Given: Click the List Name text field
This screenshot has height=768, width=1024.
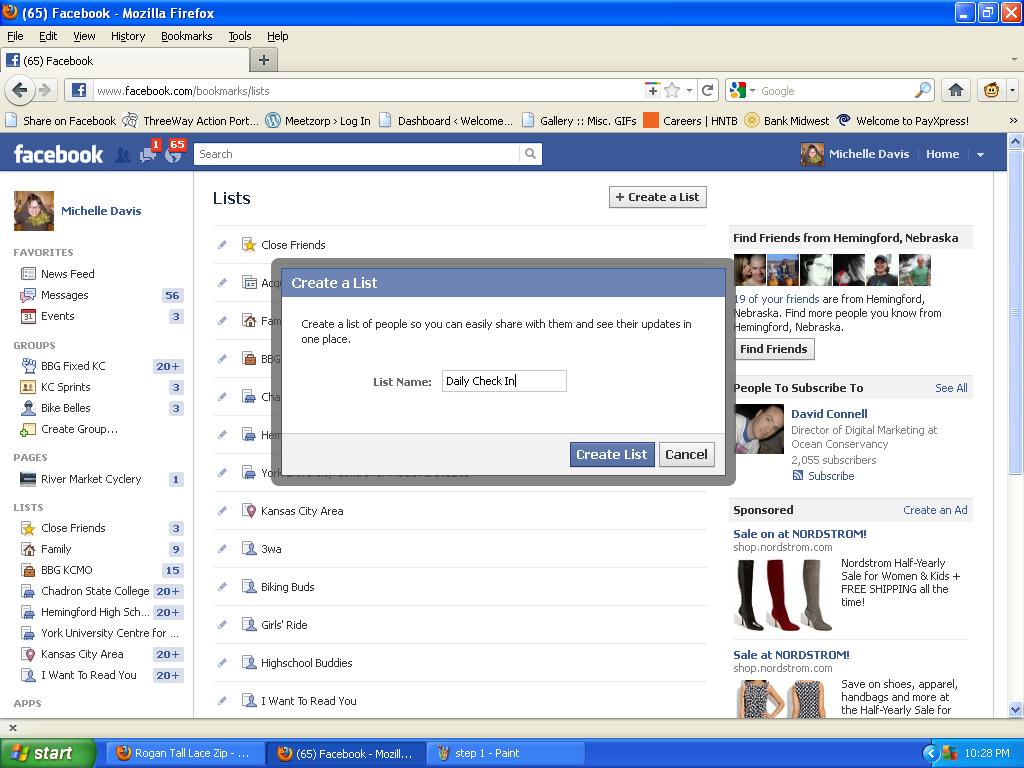Looking at the screenshot, I should coord(504,381).
